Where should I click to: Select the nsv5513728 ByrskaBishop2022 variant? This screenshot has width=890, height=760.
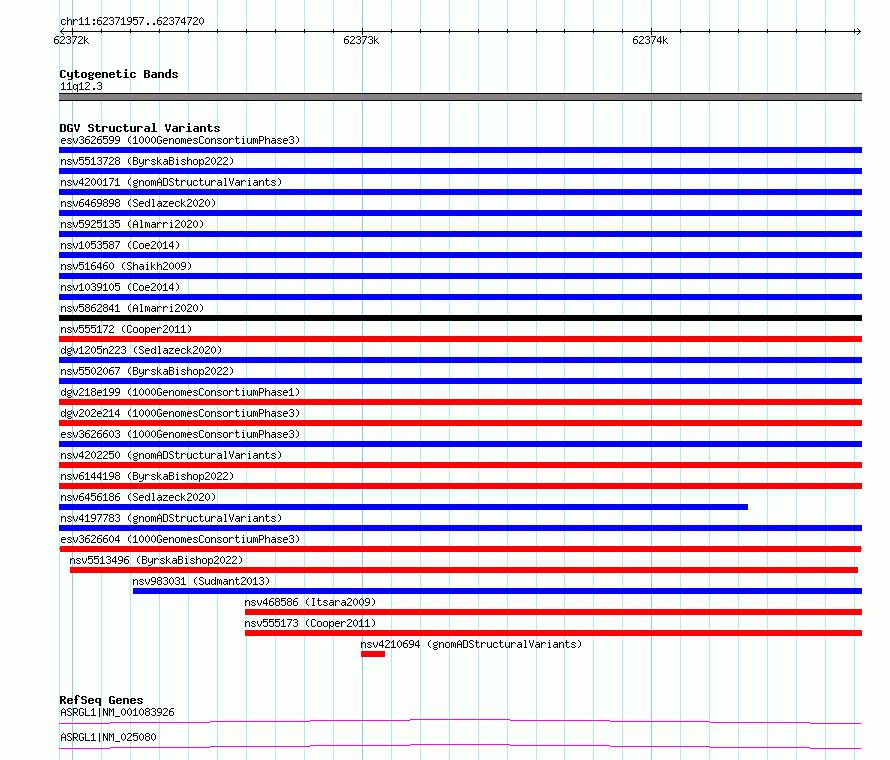pyautogui.click(x=146, y=161)
